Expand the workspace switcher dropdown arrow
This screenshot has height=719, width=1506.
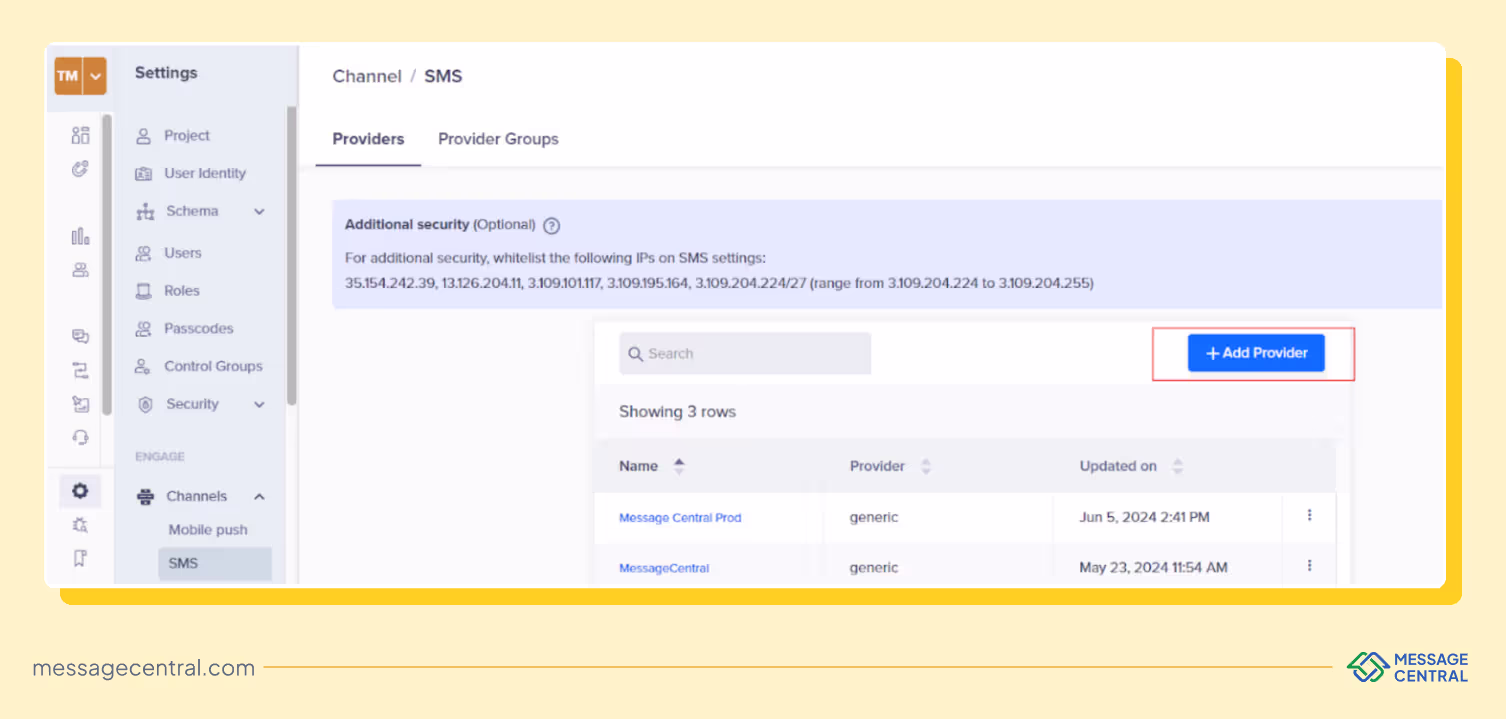pos(95,76)
